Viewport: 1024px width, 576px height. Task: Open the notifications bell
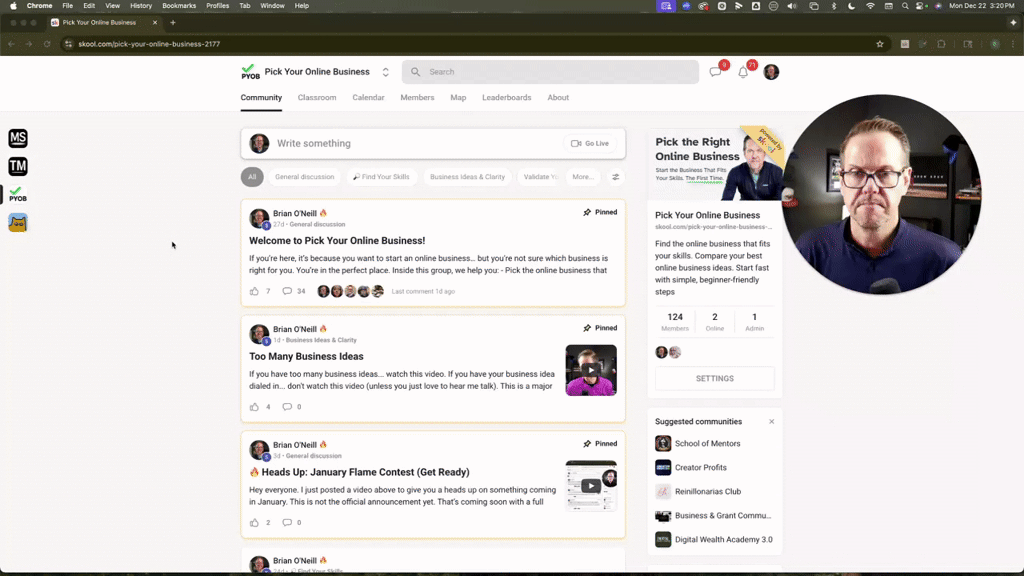(743, 71)
